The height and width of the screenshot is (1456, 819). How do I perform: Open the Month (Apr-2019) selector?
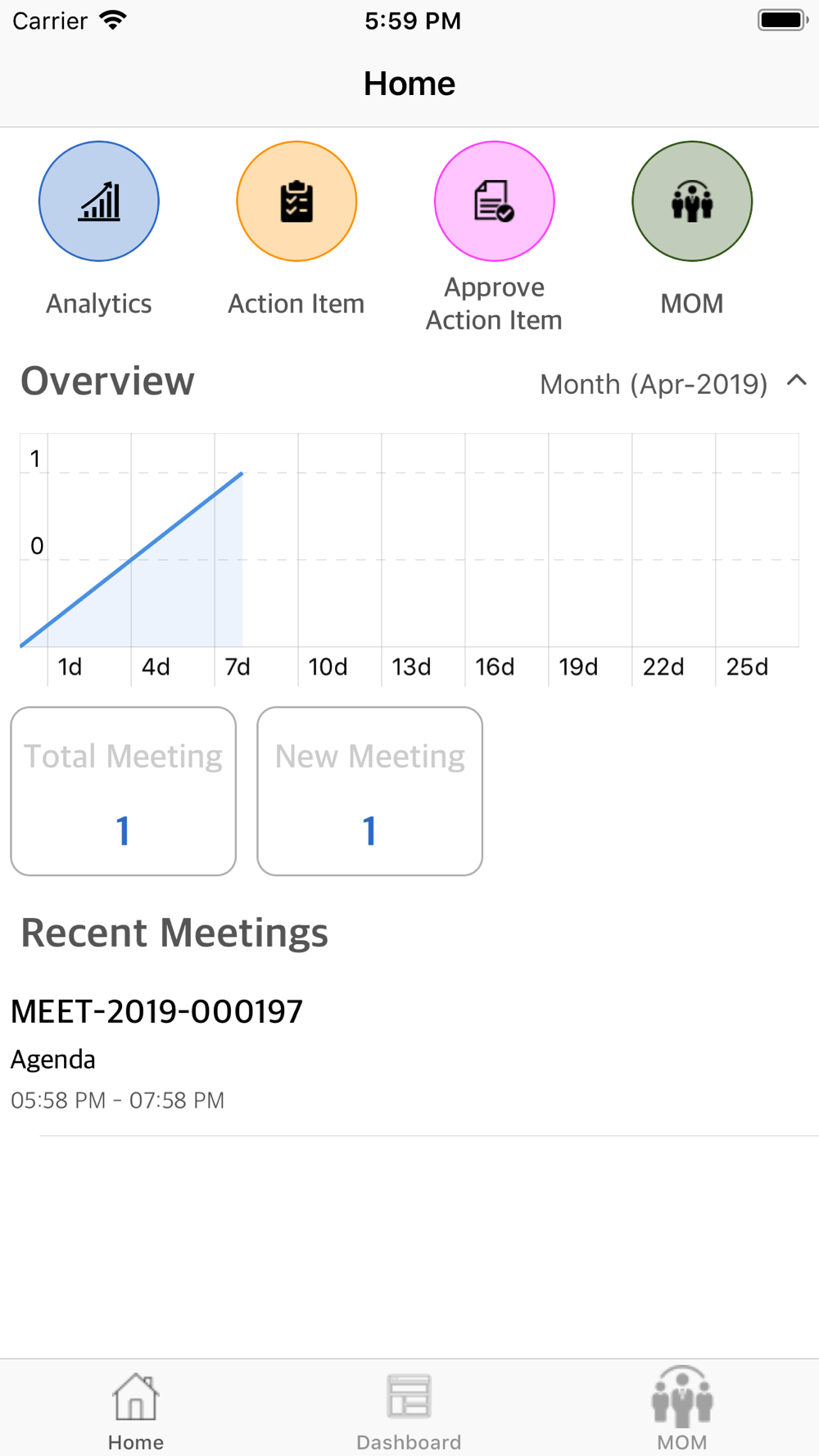(654, 384)
